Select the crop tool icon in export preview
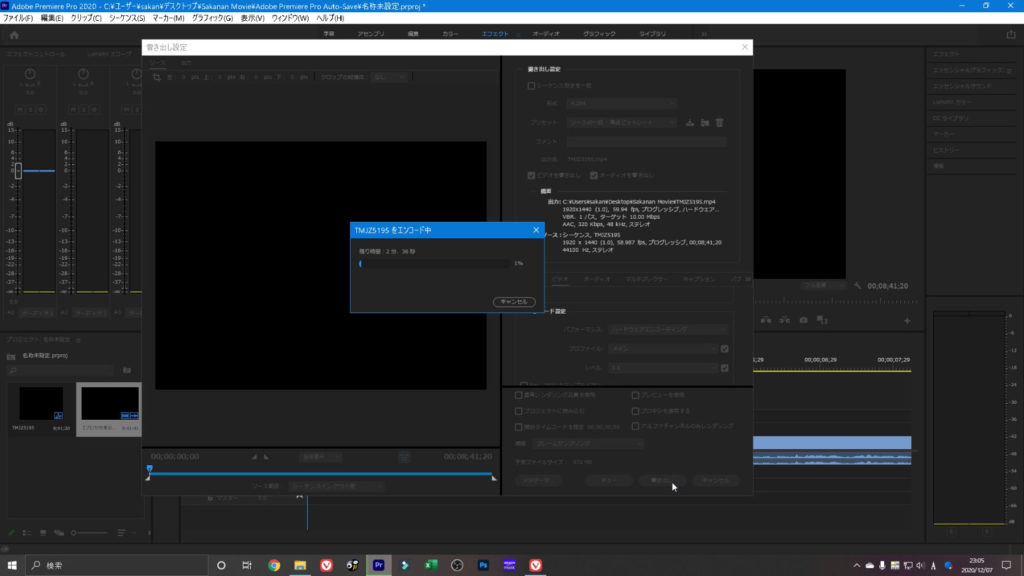This screenshot has height=576, width=1024. pos(156,77)
